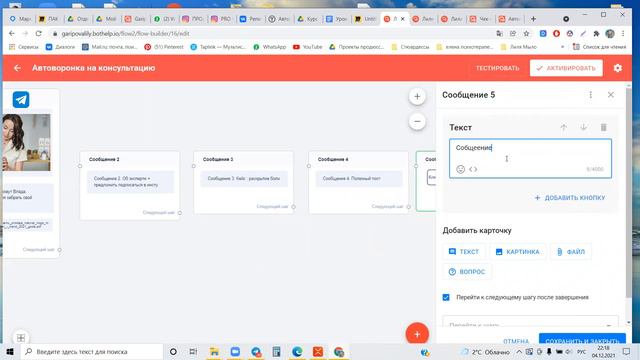The height and width of the screenshot is (360, 640).
Task: Click red floating add-step plus button
Action: [x=417, y=334]
